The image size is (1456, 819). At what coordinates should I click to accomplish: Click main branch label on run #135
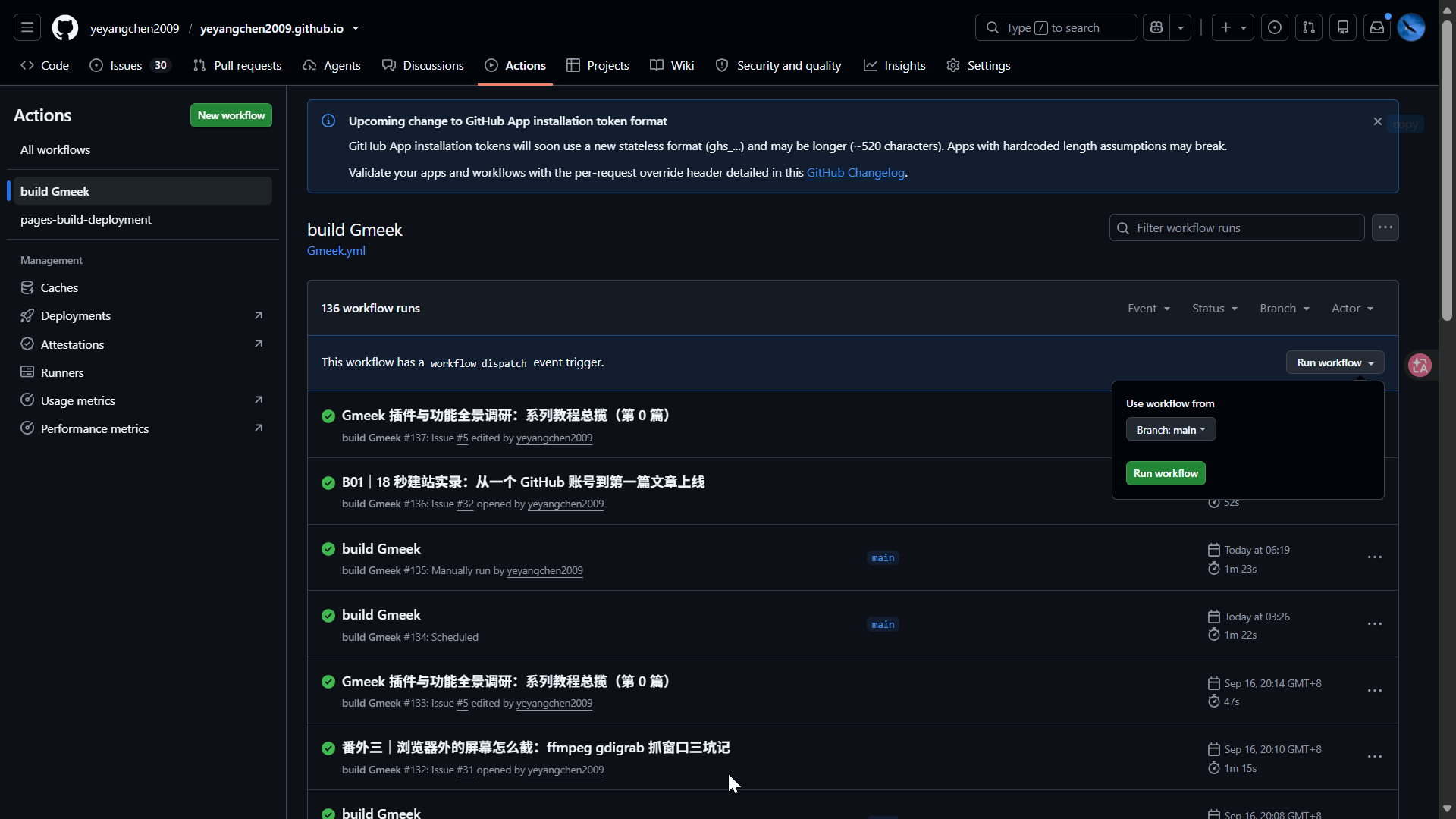click(x=883, y=558)
